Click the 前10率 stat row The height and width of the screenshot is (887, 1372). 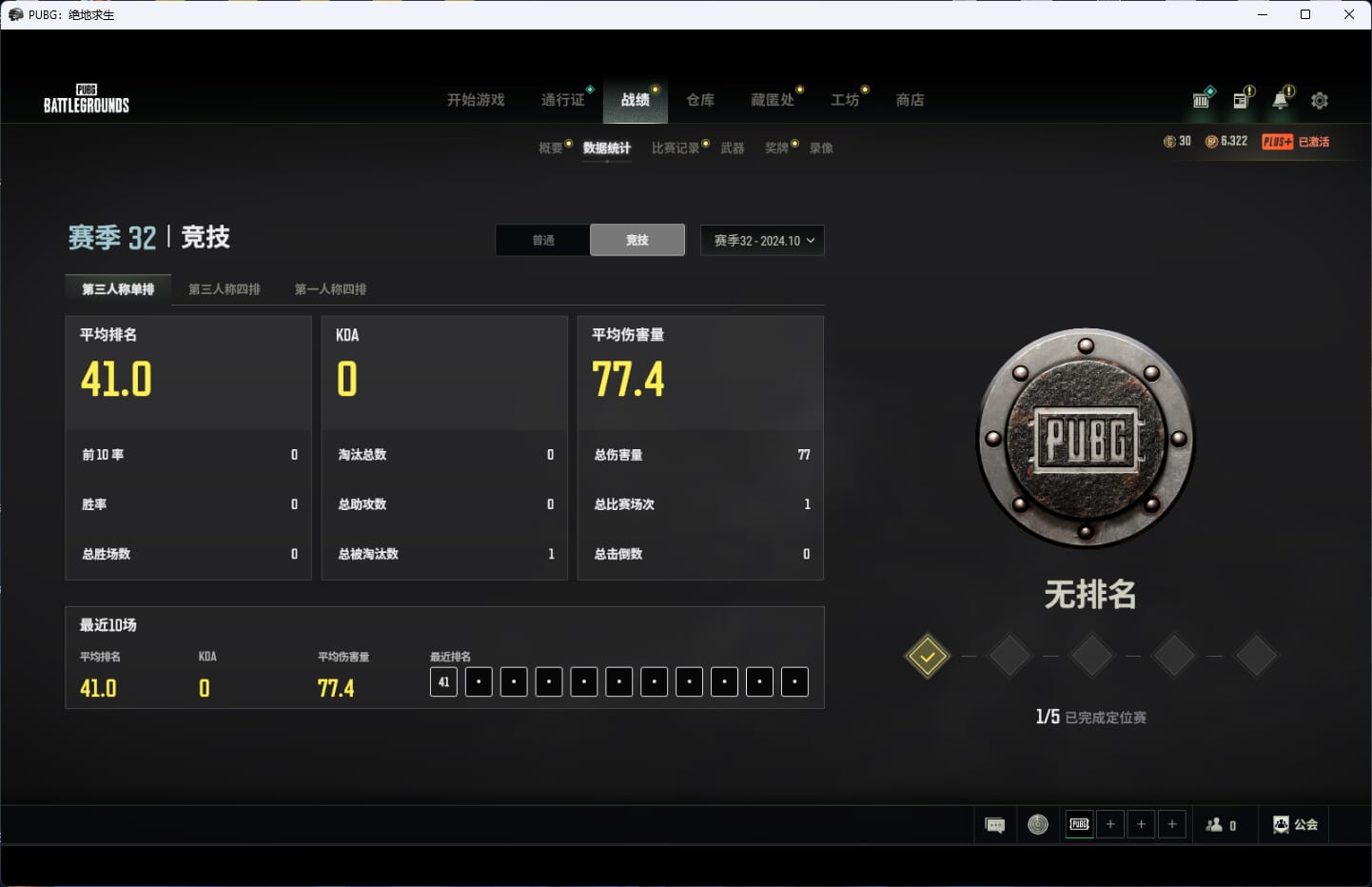188,455
